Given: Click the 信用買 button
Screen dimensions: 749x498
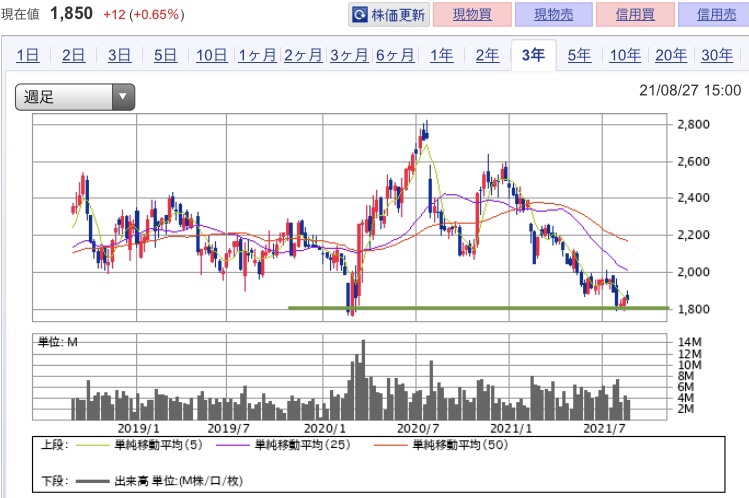Looking at the screenshot, I should [x=635, y=14].
